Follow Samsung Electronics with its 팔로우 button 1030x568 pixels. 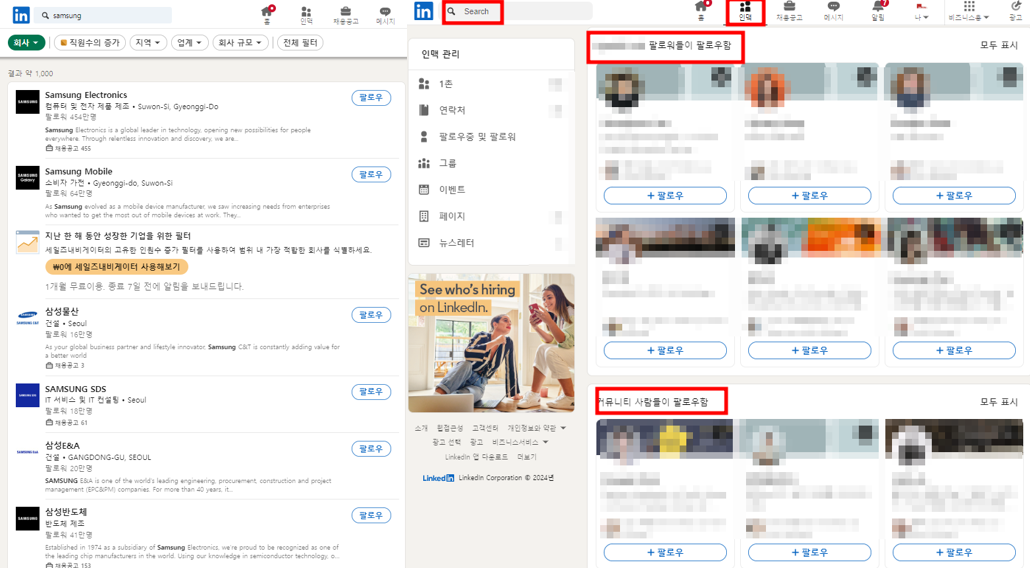pos(370,98)
